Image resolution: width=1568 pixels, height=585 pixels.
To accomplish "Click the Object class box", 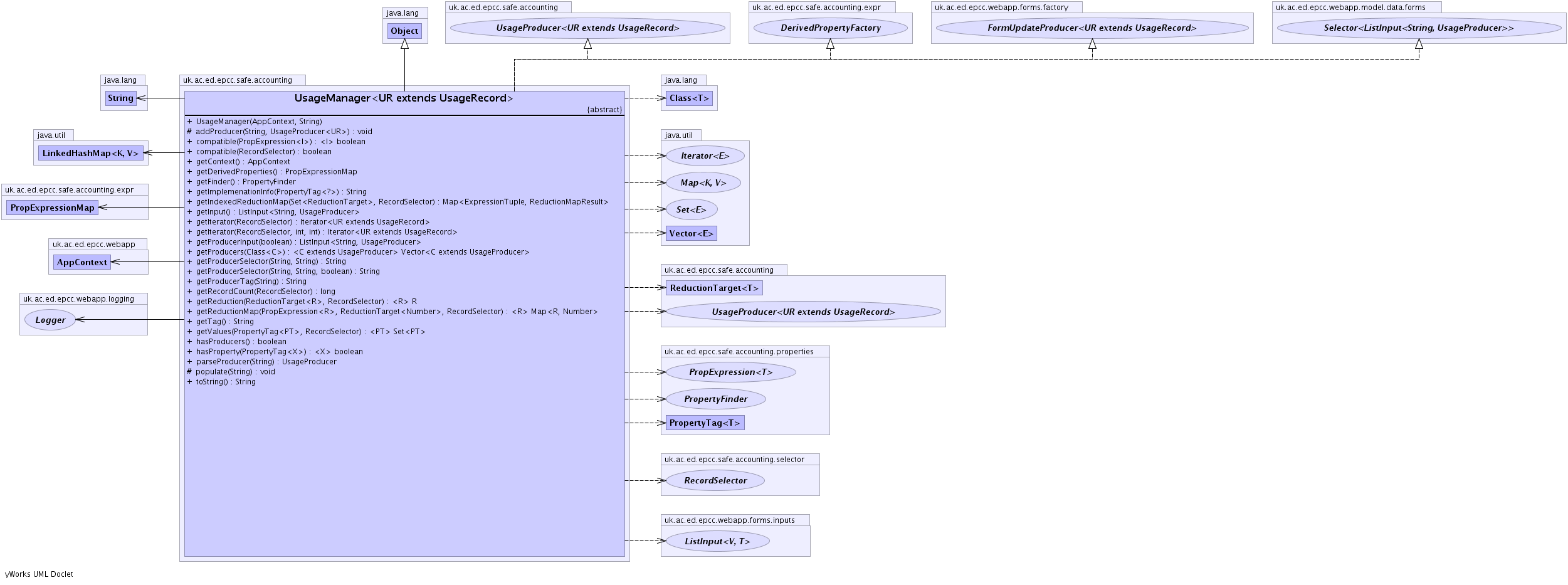I will click(x=404, y=31).
